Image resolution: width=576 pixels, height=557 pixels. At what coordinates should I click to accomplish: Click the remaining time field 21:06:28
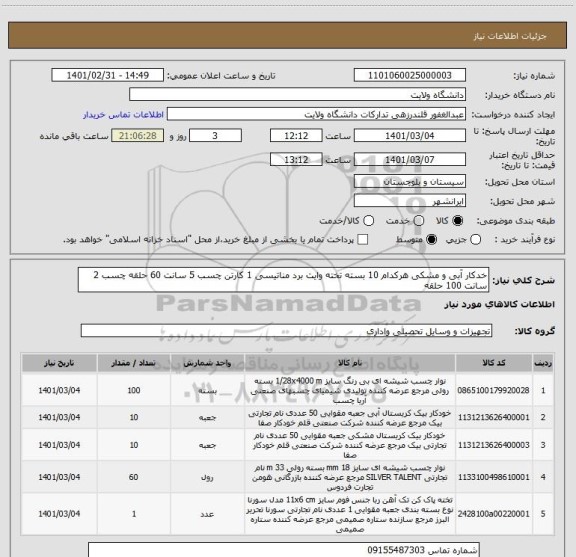pos(138,136)
